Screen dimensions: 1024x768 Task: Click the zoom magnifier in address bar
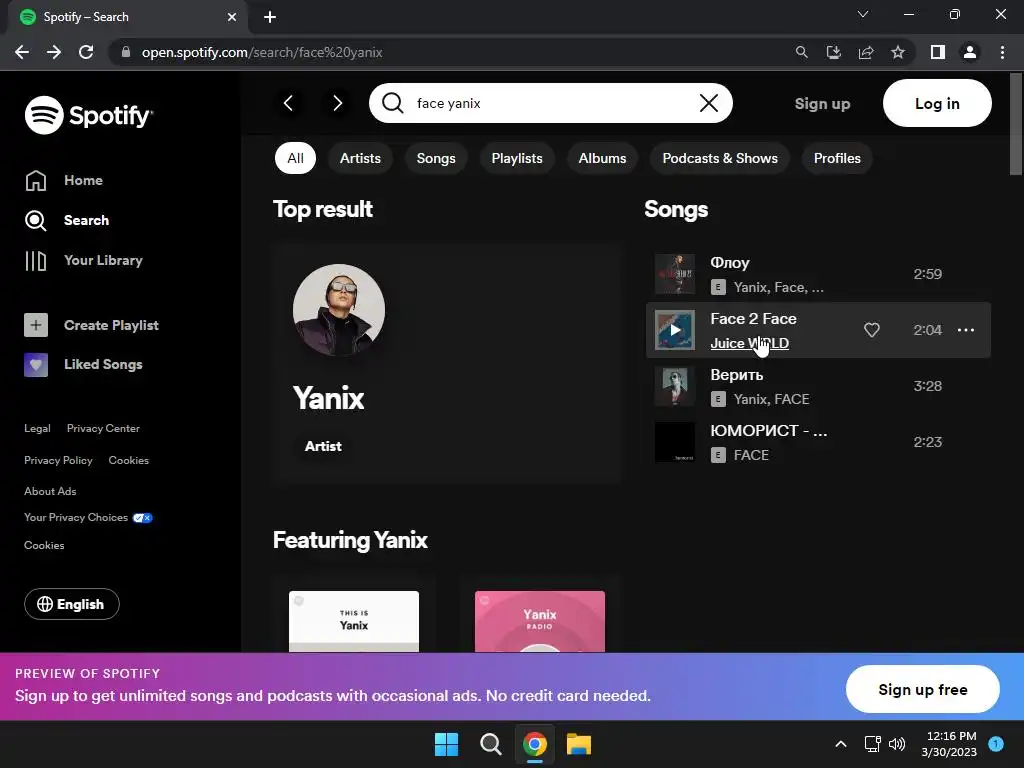point(801,52)
